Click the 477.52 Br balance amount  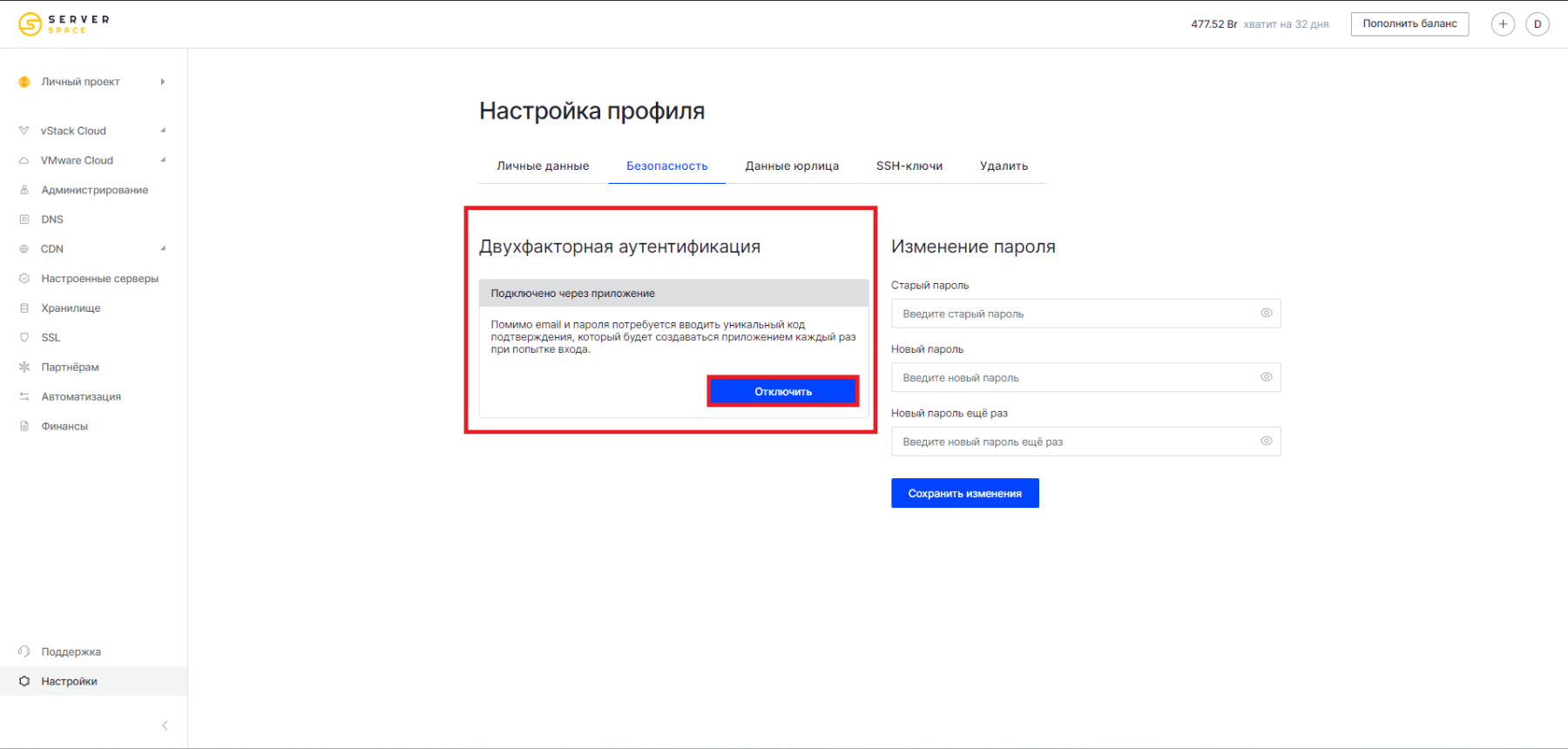tap(1214, 24)
